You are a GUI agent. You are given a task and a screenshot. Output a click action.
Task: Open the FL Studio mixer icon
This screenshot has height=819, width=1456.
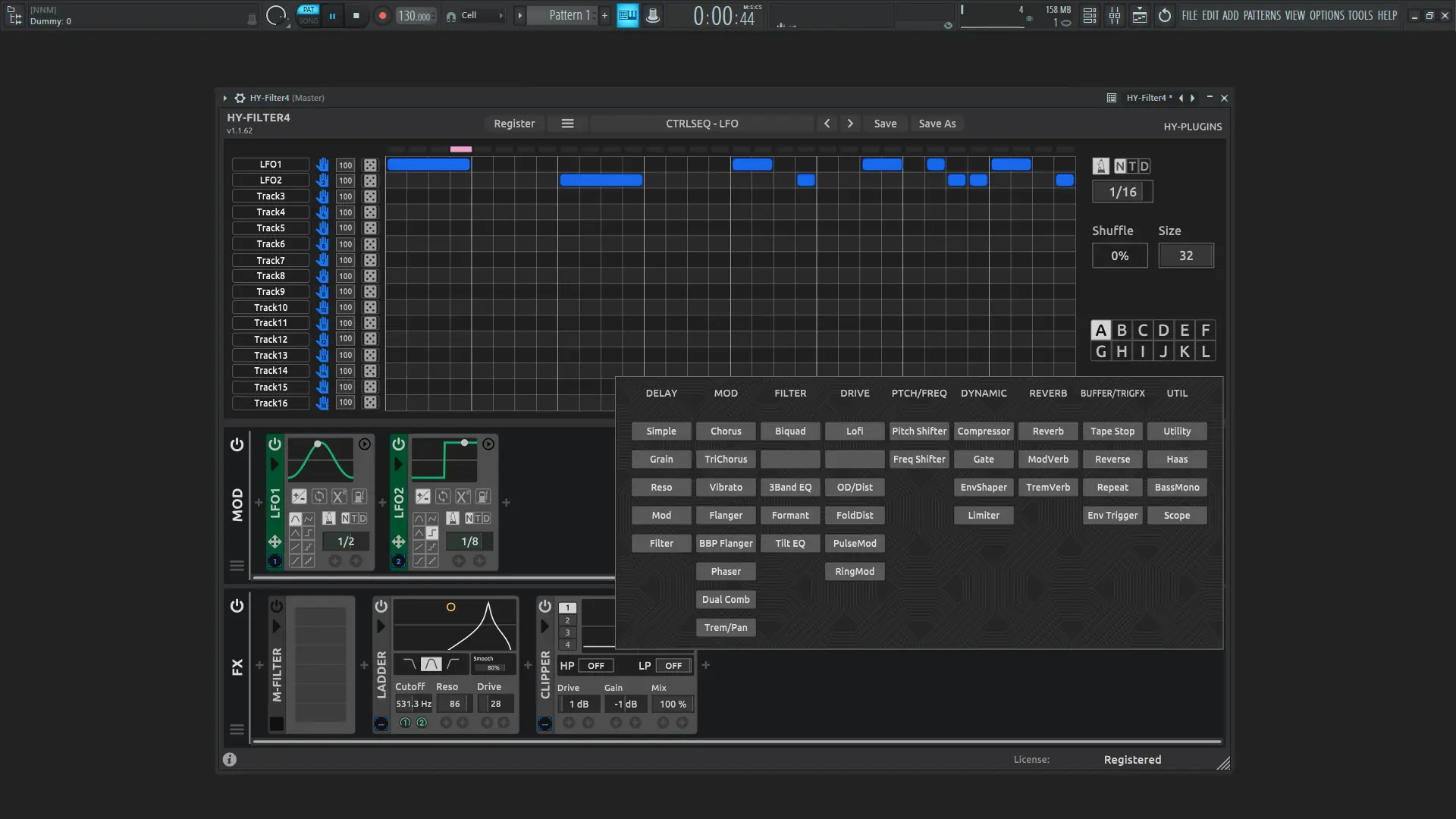pos(1114,15)
